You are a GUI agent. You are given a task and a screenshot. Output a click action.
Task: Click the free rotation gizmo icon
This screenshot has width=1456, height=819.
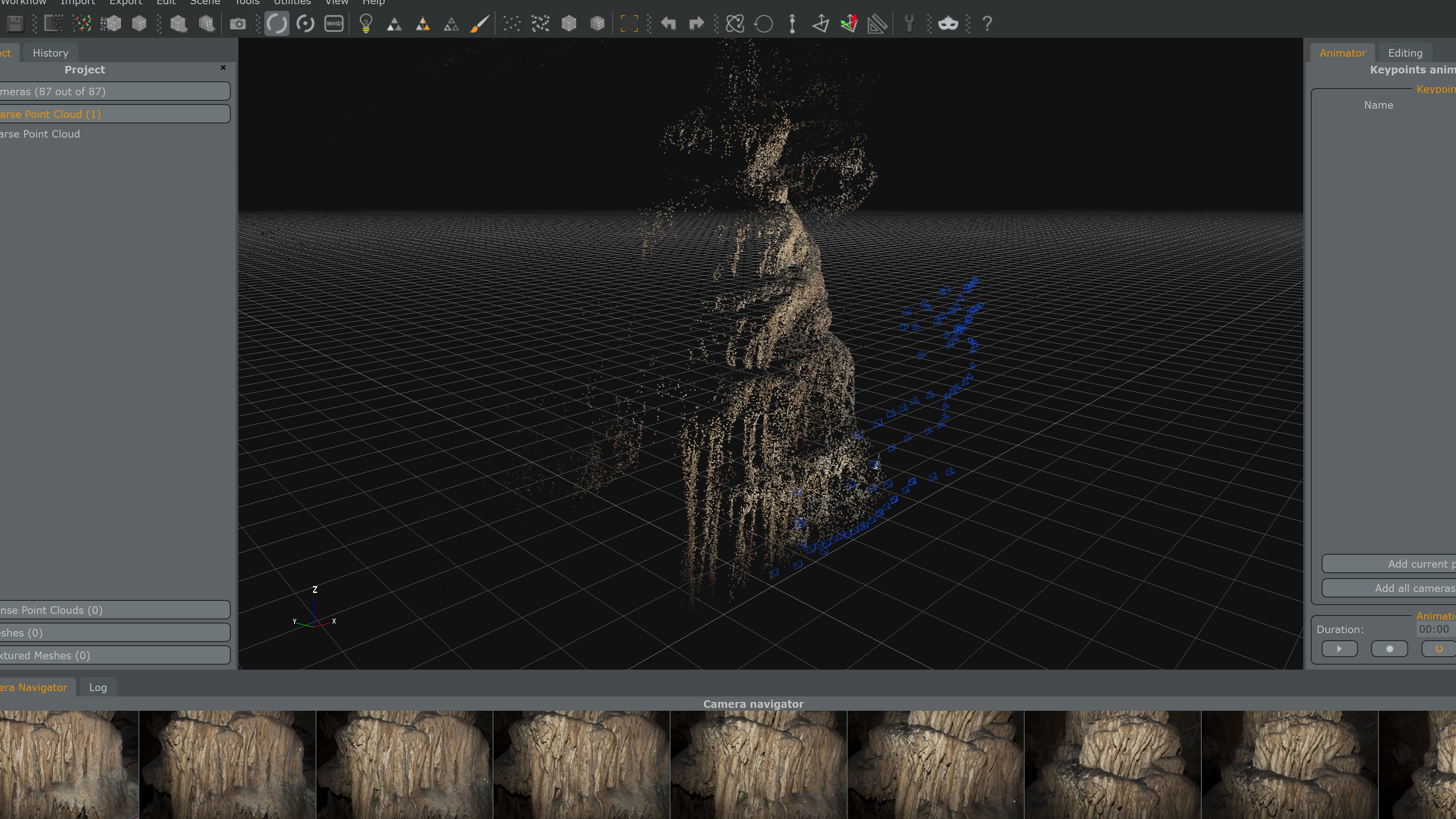click(736, 24)
